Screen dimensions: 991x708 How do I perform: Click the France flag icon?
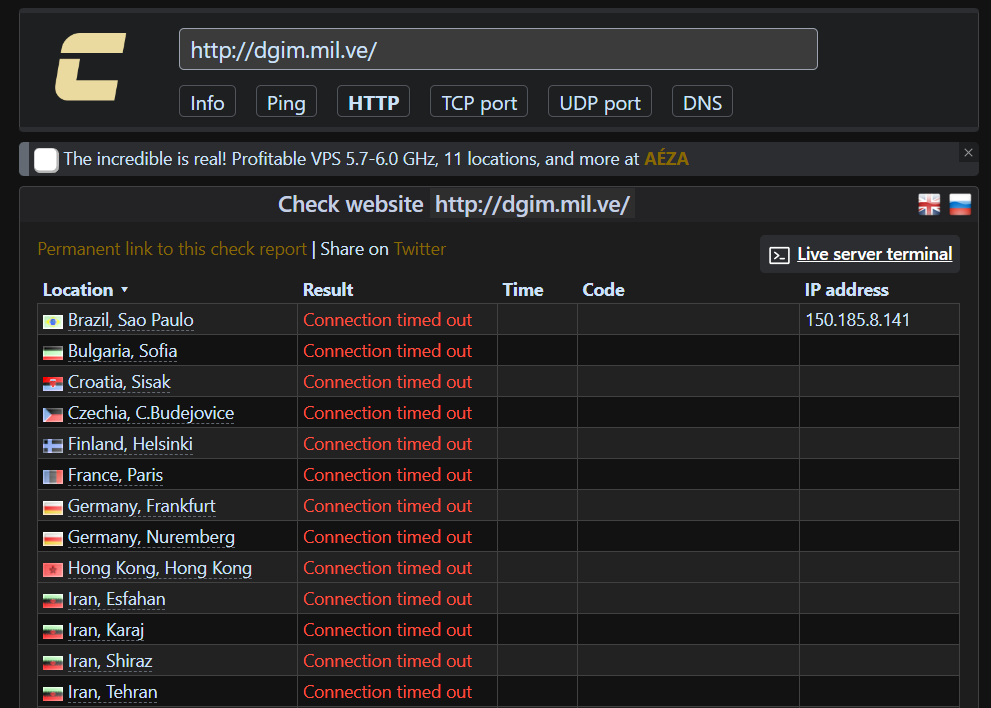tap(52, 477)
